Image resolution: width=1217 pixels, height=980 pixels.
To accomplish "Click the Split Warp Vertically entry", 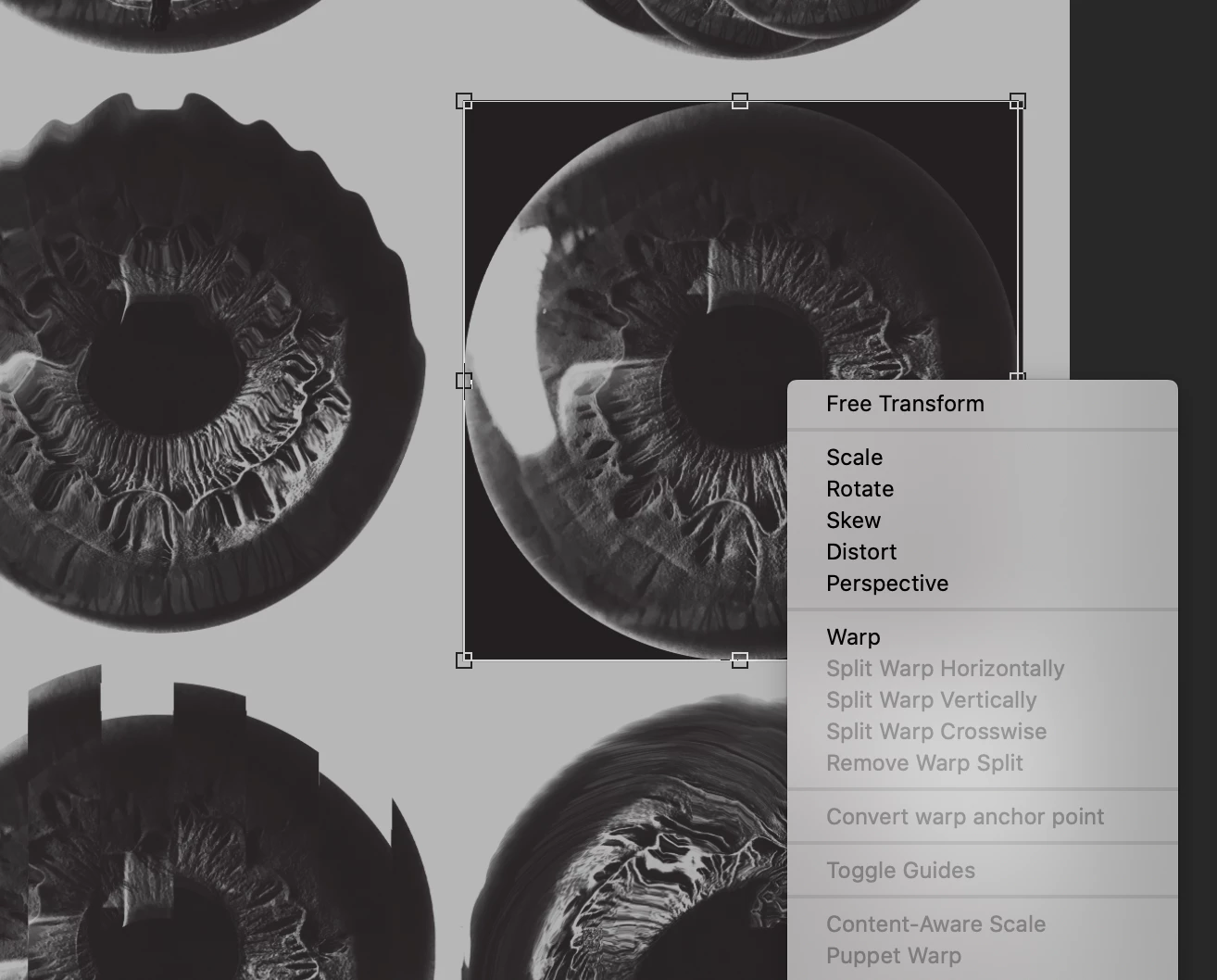I will pos(982,700).
